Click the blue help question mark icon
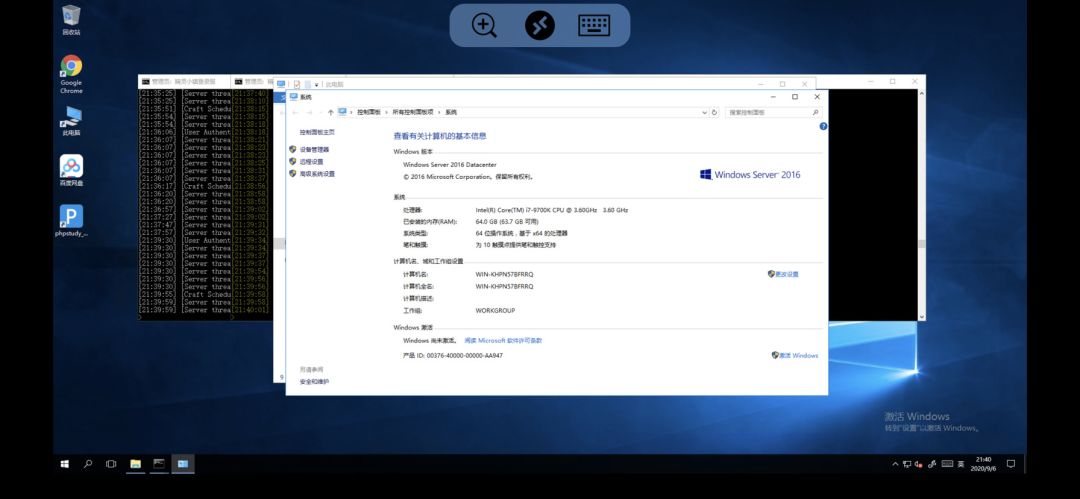Image resolution: width=1080 pixels, height=499 pixels. click(x=823, y=127)
